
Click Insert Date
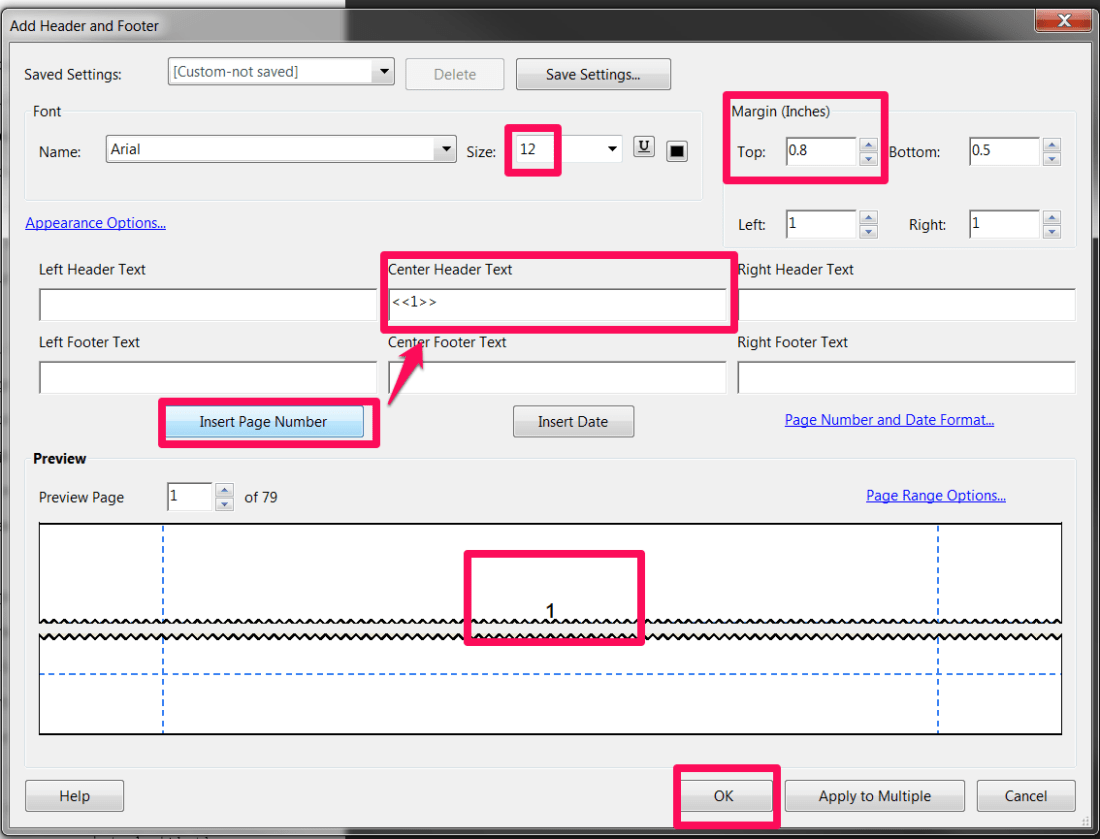(x=573, y=421)
